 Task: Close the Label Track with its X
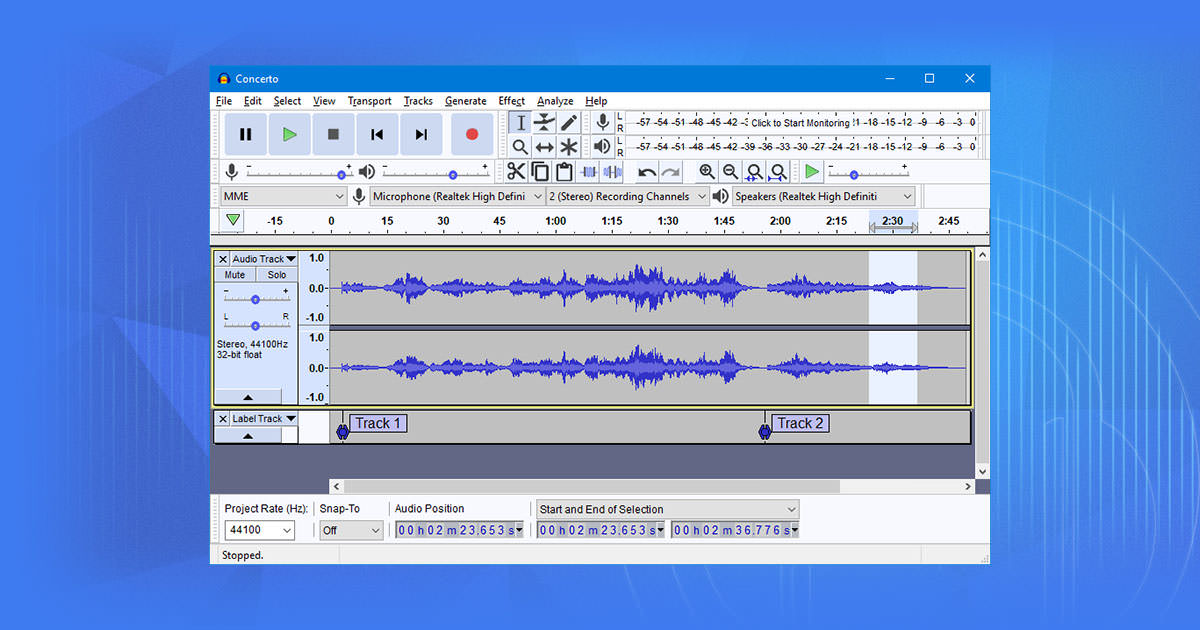pos(223,419)
